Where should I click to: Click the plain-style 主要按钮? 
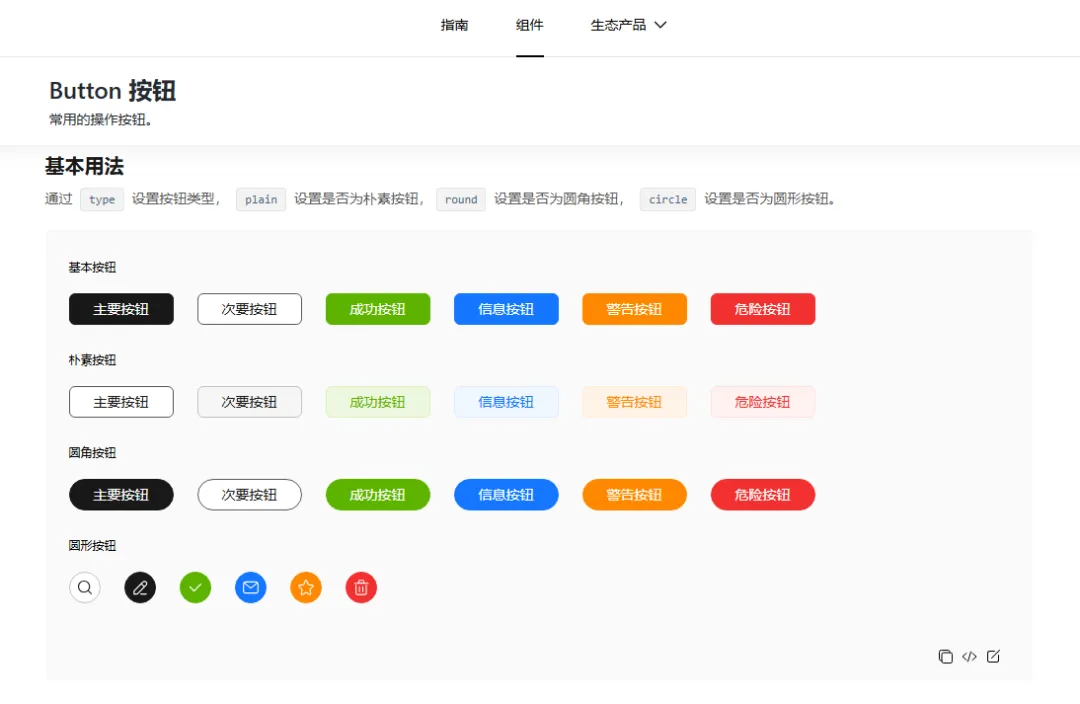[121, 402]
